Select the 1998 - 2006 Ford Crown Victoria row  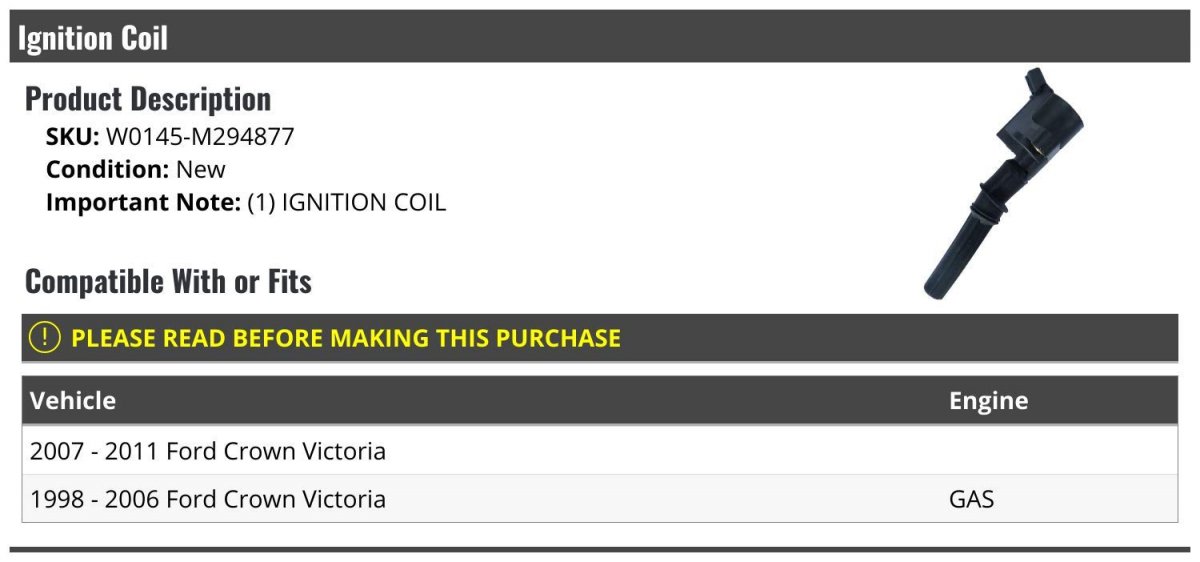click(600, 499)
